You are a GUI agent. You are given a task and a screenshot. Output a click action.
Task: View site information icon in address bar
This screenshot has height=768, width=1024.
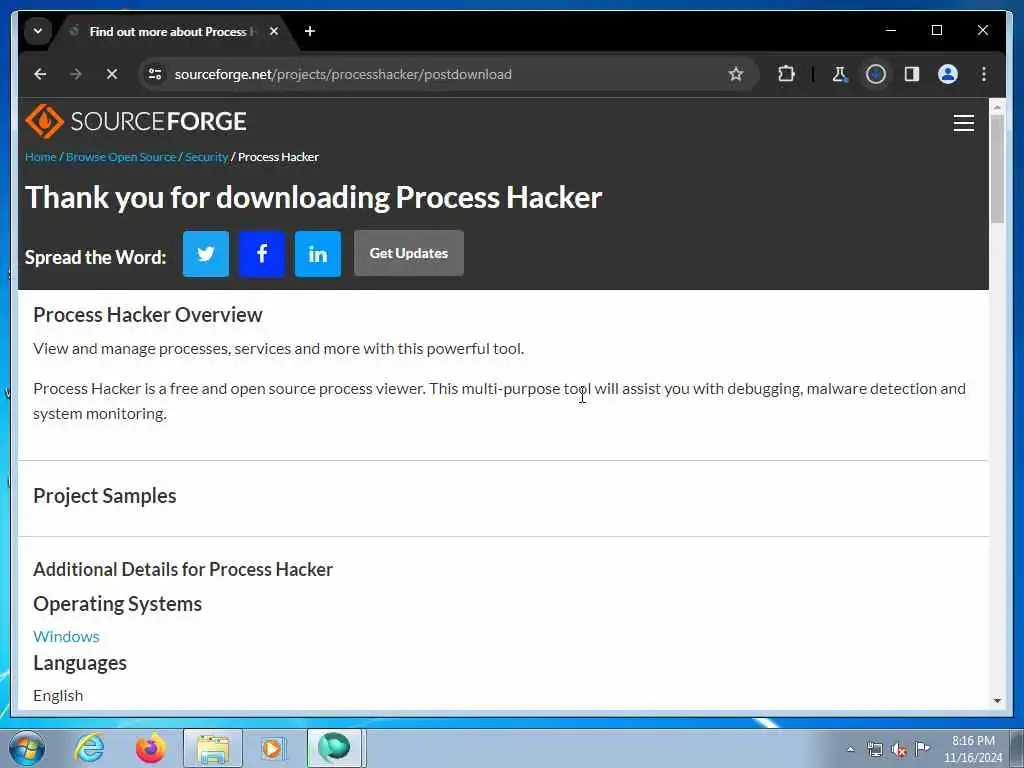point(155,74)
